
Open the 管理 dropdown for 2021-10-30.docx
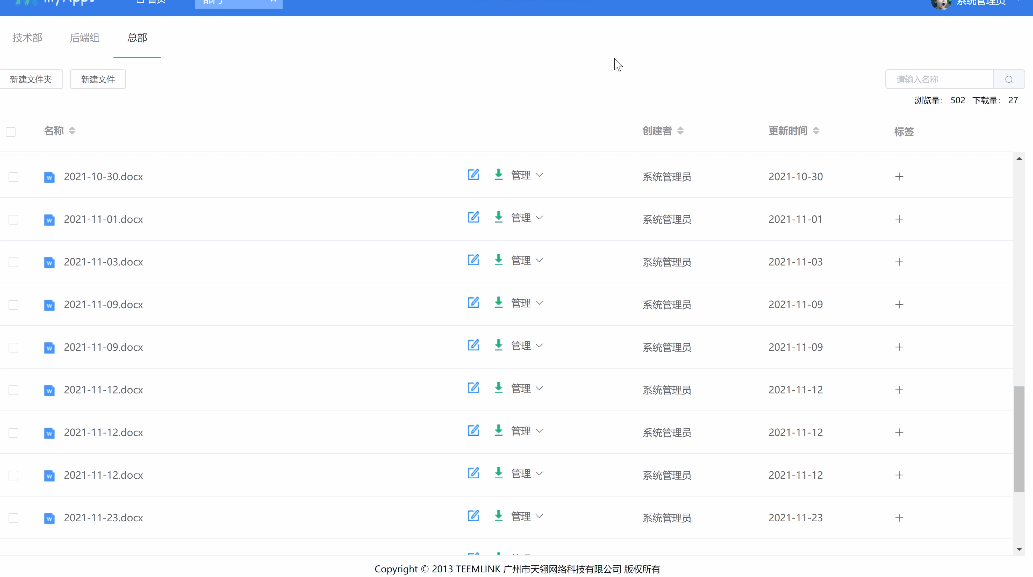point(525,174)
